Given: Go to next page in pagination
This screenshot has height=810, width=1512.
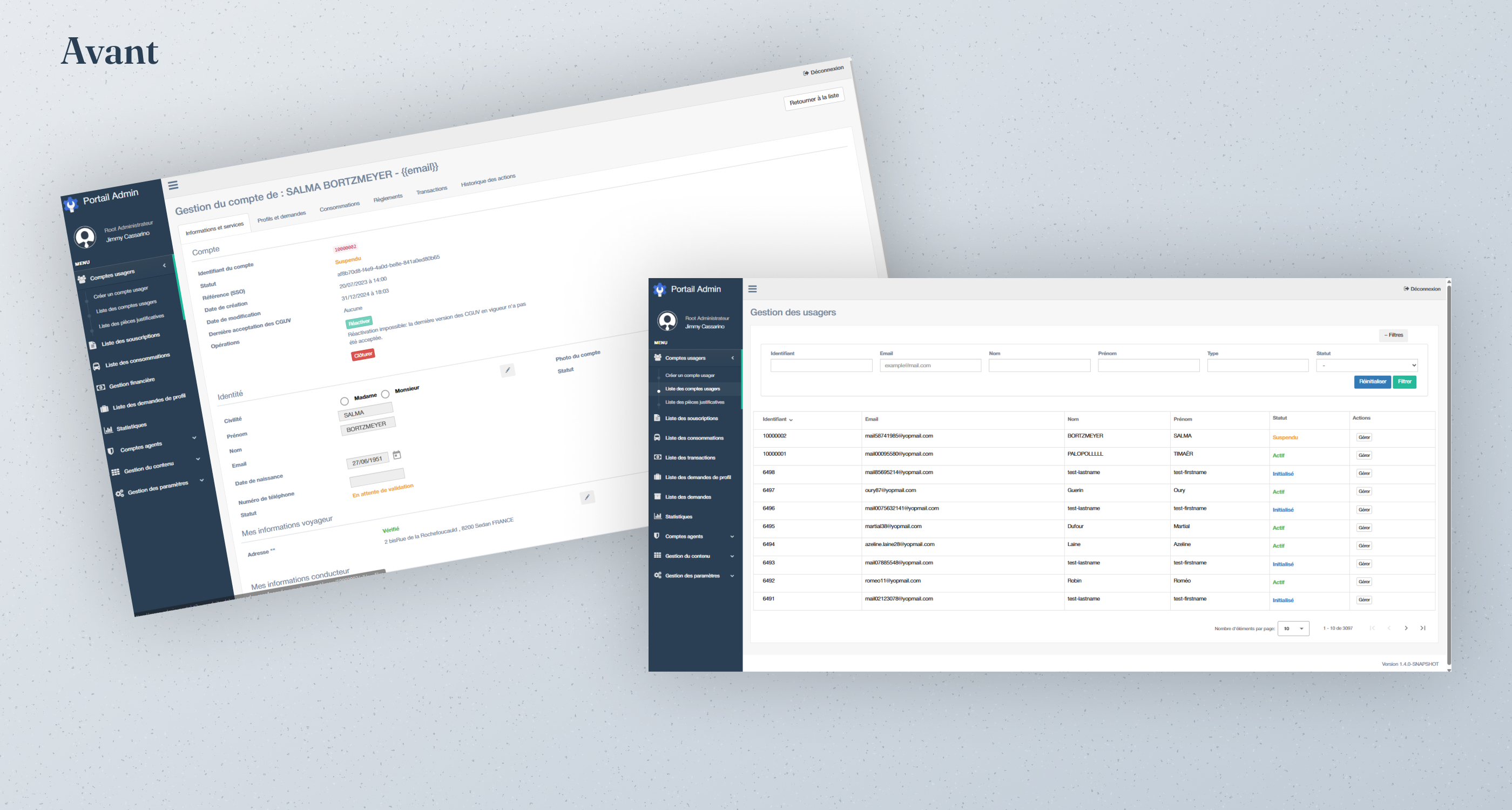Looking at the screenshot, I should (x=1406, y=628).
